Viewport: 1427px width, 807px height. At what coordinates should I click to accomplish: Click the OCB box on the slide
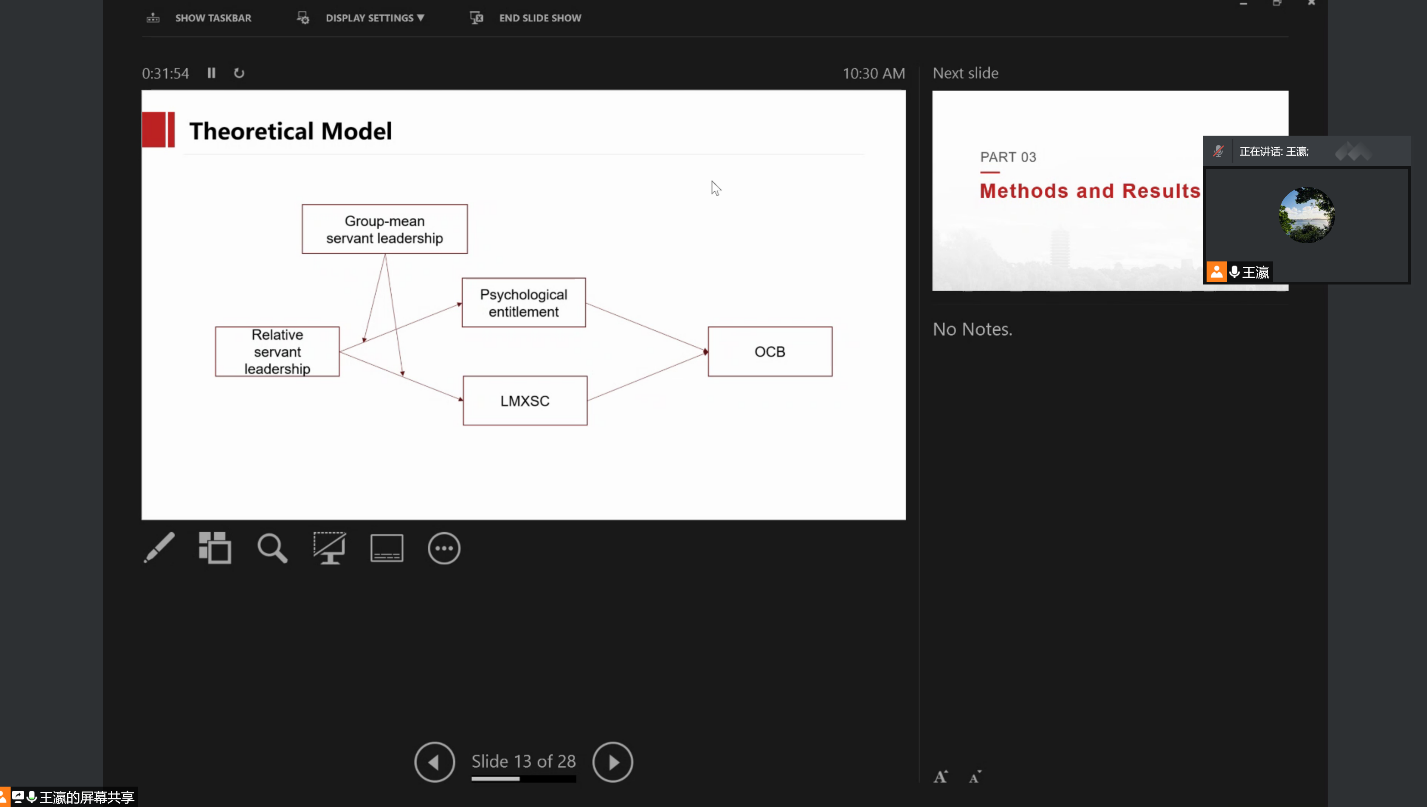tap(769, 352)
